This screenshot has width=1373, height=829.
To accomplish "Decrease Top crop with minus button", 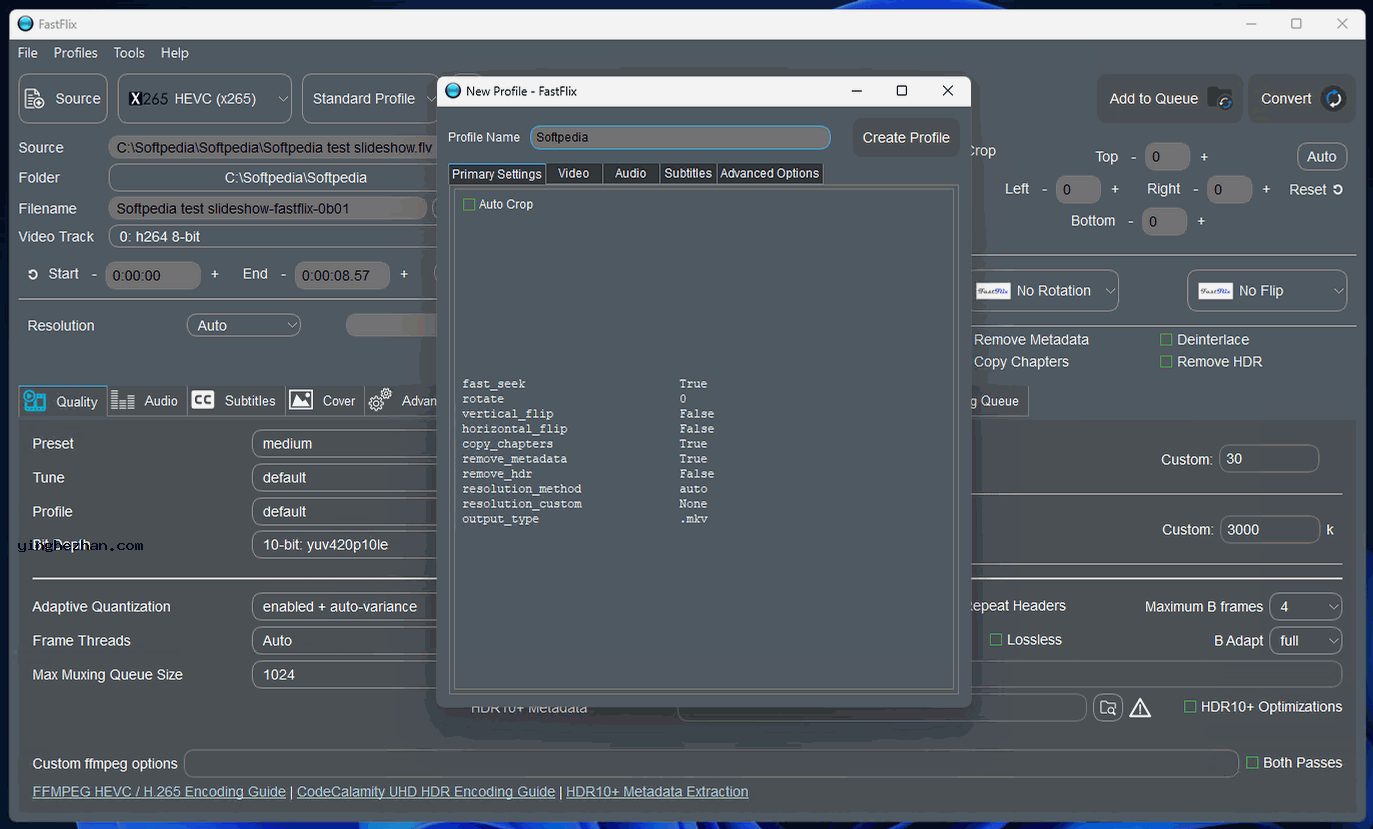I will tap(1134, 157).
